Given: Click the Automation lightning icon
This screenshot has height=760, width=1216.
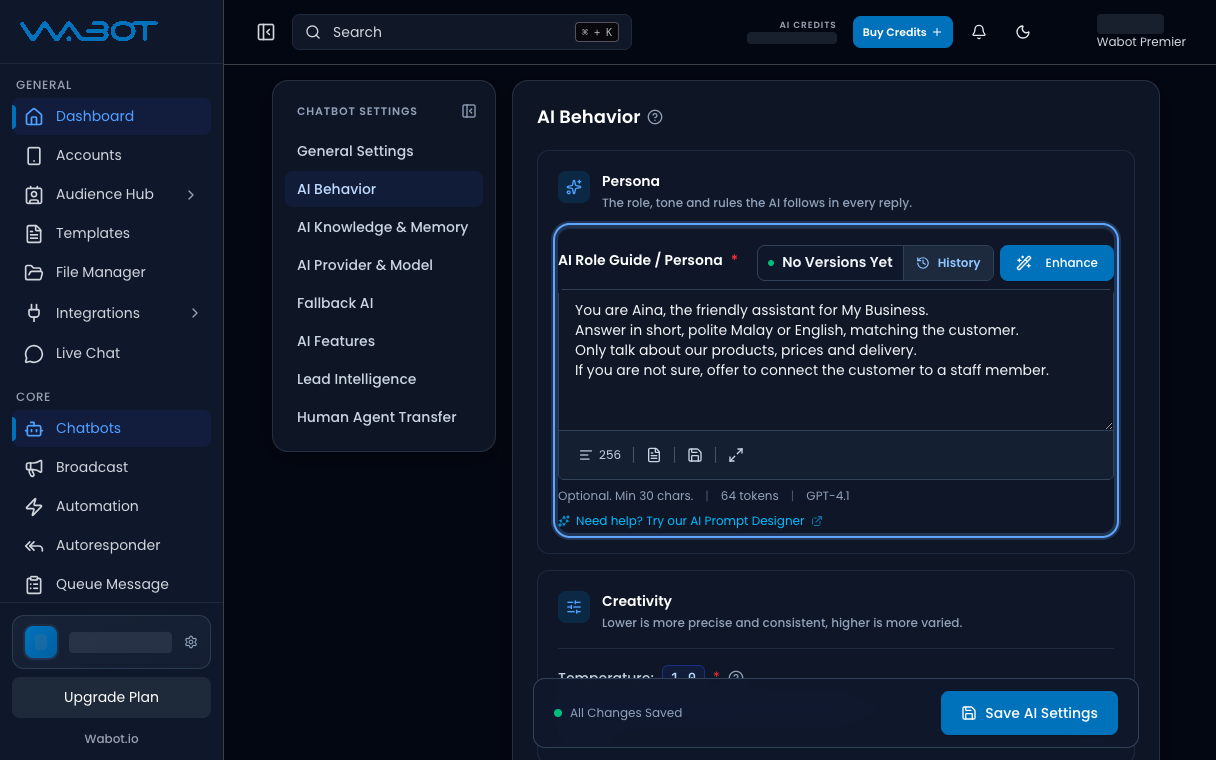Looking at the screenshot, I should 34,506.
